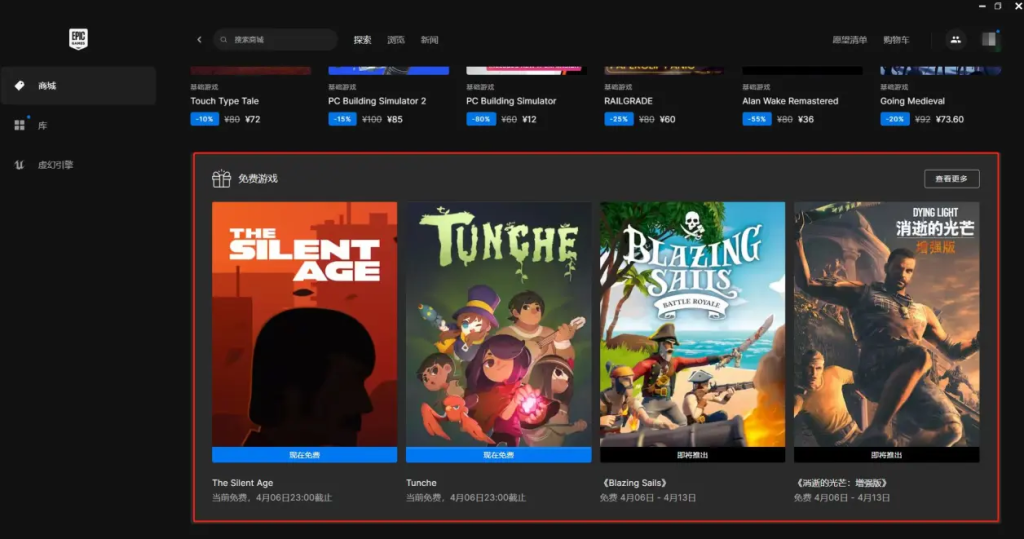The width and height of the screenshot is (1024, 539).
Task: Open The Silent Age cover art
Action: pos(304,324)
